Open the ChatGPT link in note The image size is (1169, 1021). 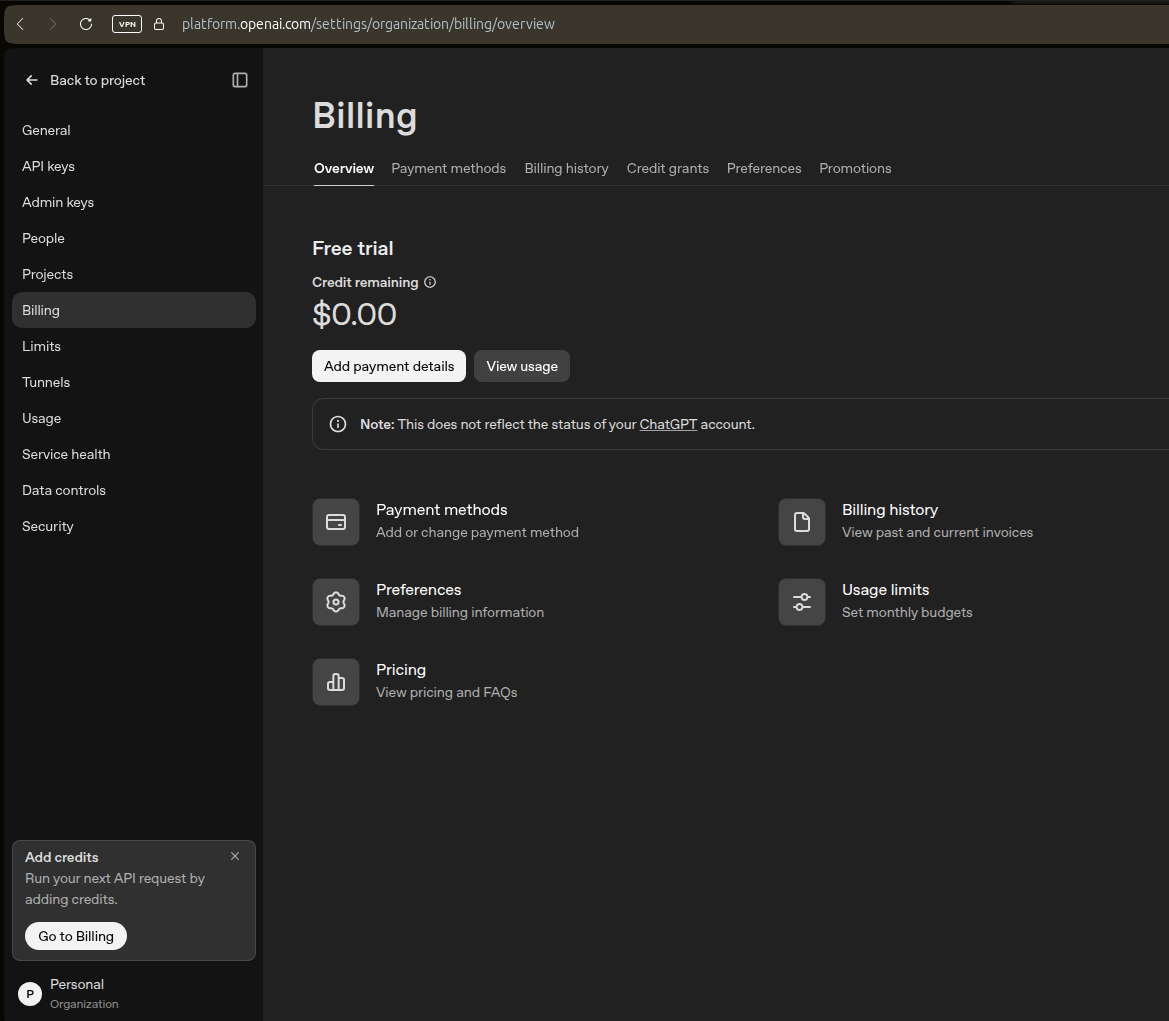coord(668,424)
